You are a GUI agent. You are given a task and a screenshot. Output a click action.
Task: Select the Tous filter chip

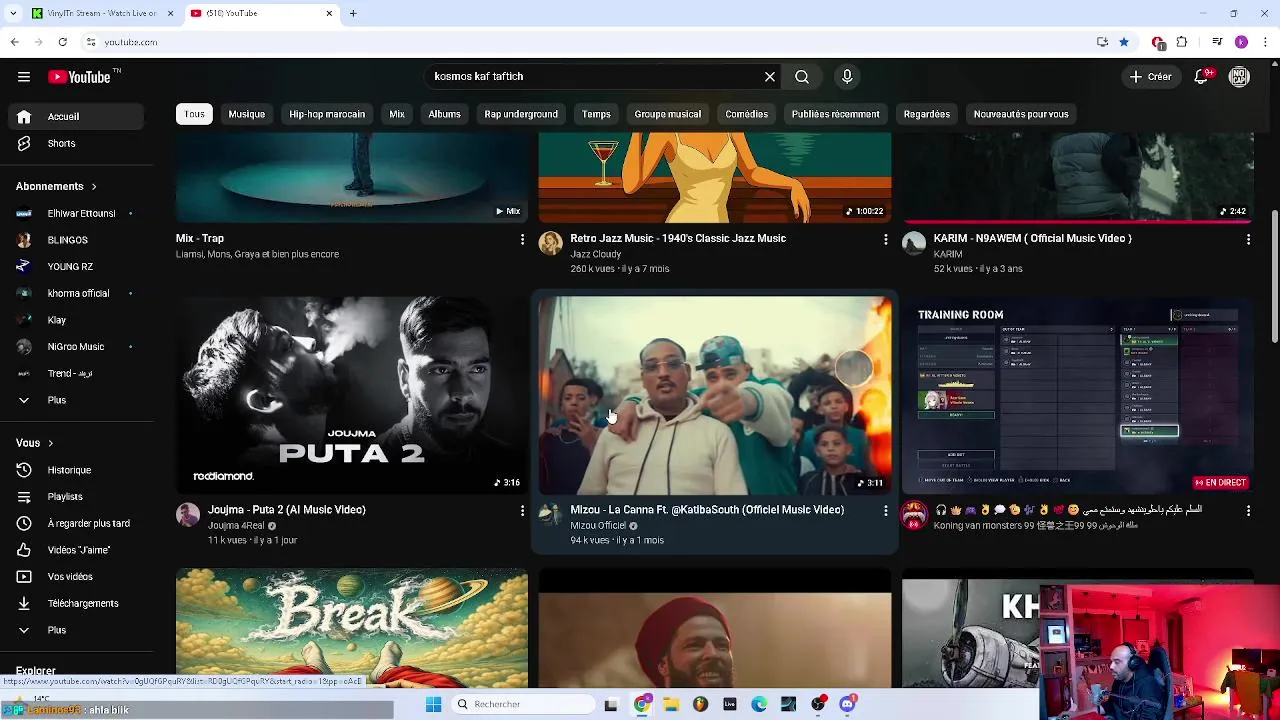[x=195, y=114]
